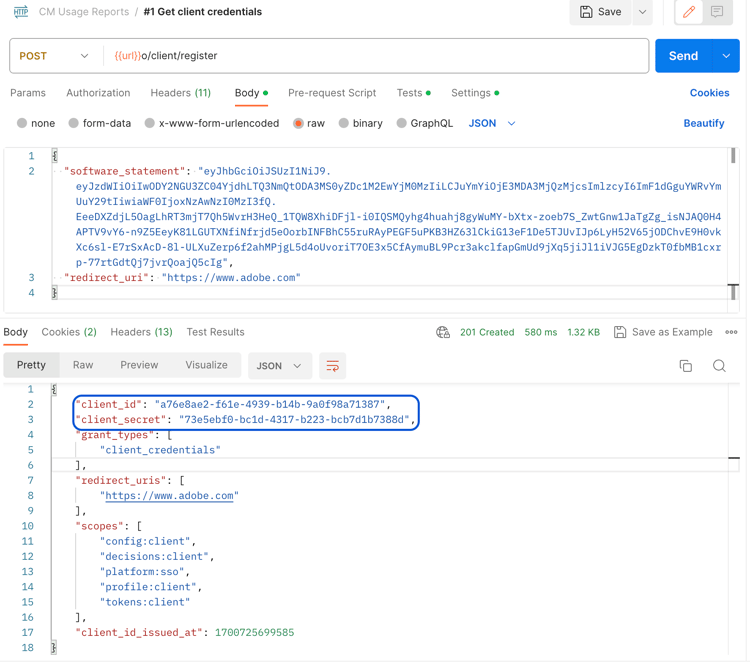Click the HTTP request type icon
This screenshot has width=750, height=665.
click(x=21, y=12)
